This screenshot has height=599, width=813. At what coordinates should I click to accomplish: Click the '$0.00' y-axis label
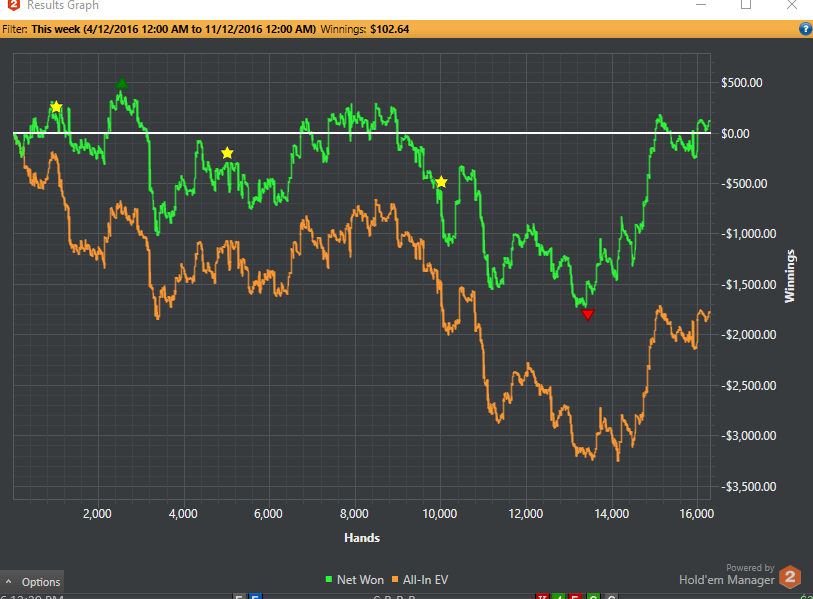pyautogui.click(x=735, y=133)
